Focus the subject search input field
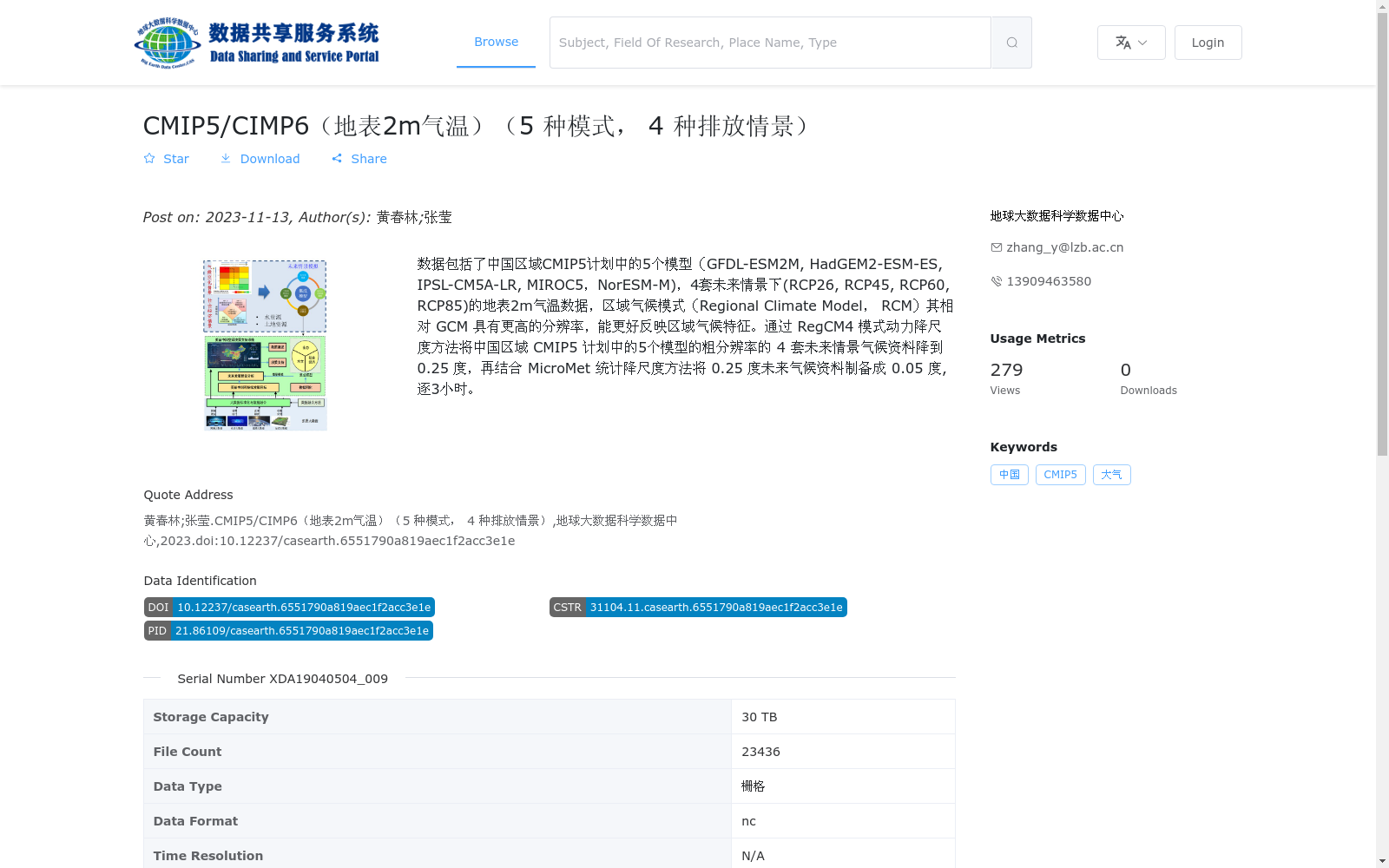Screen dimensions: 1389x868 pyautogui.click(x=770, y=43)
